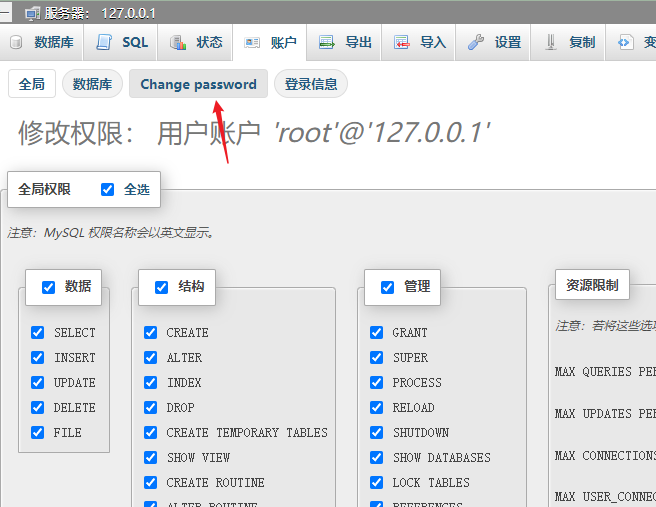Click the server icon beside 127.0.0.1
This screenshot has width=656, height=507.
click(x=32, y=14)
